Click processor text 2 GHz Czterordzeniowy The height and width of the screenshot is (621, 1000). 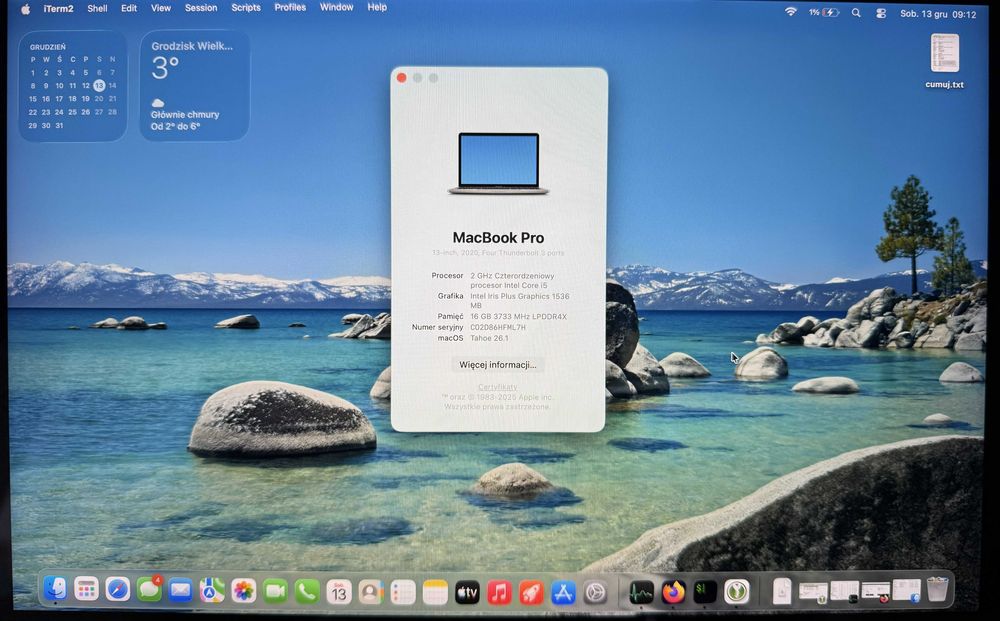(512, 276)
